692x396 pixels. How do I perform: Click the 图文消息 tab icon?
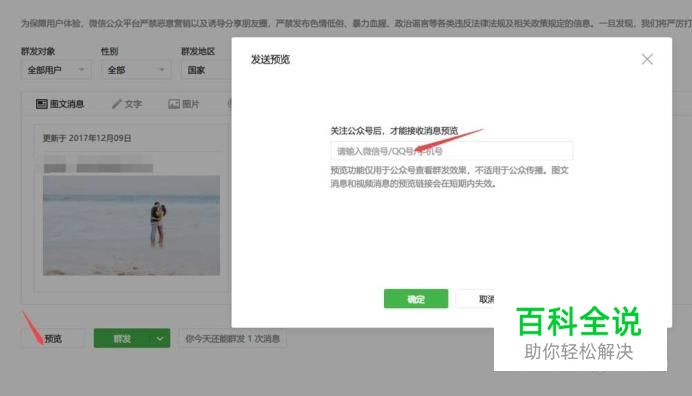click(41, 104)
